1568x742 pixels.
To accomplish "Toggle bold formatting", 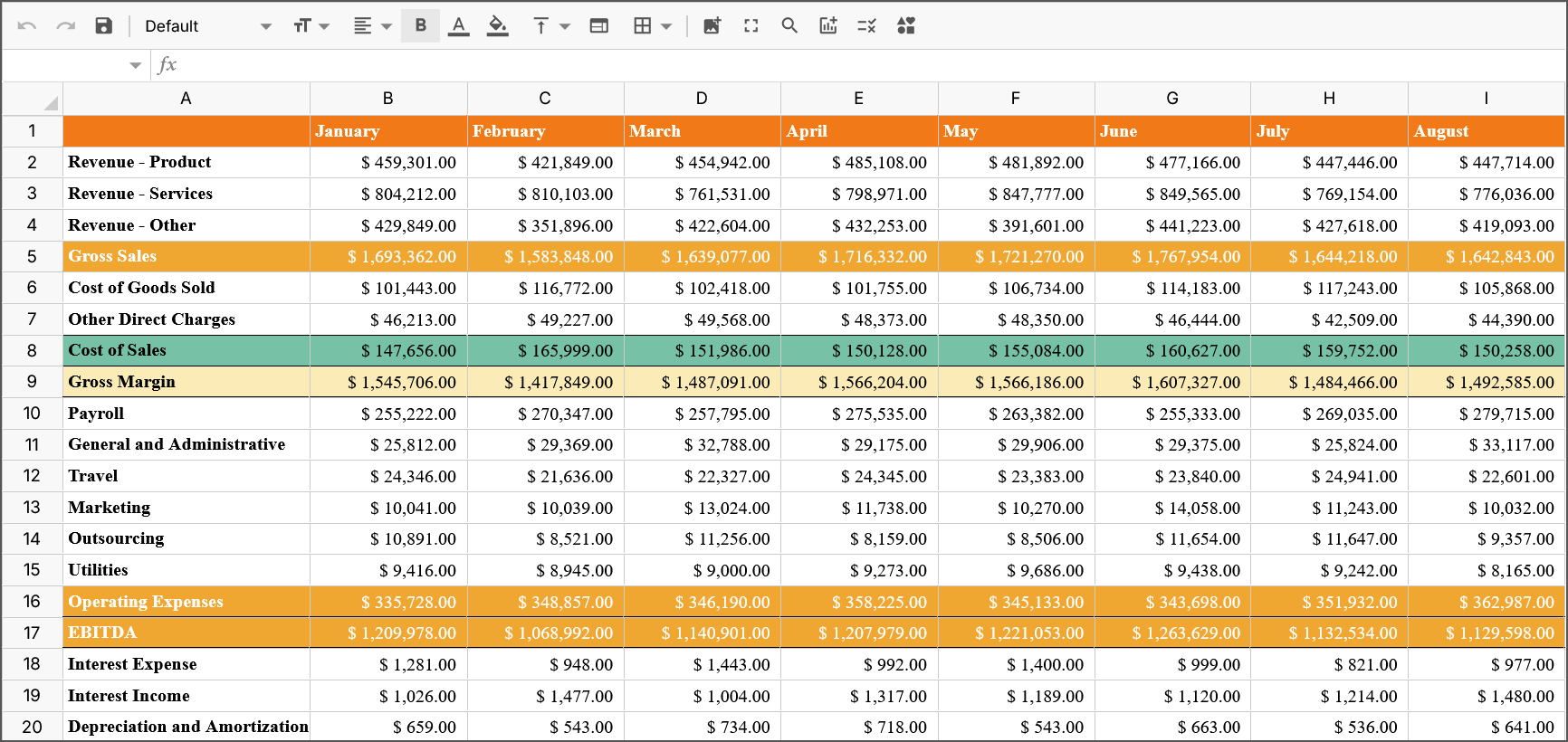I will tap(421, 26).
